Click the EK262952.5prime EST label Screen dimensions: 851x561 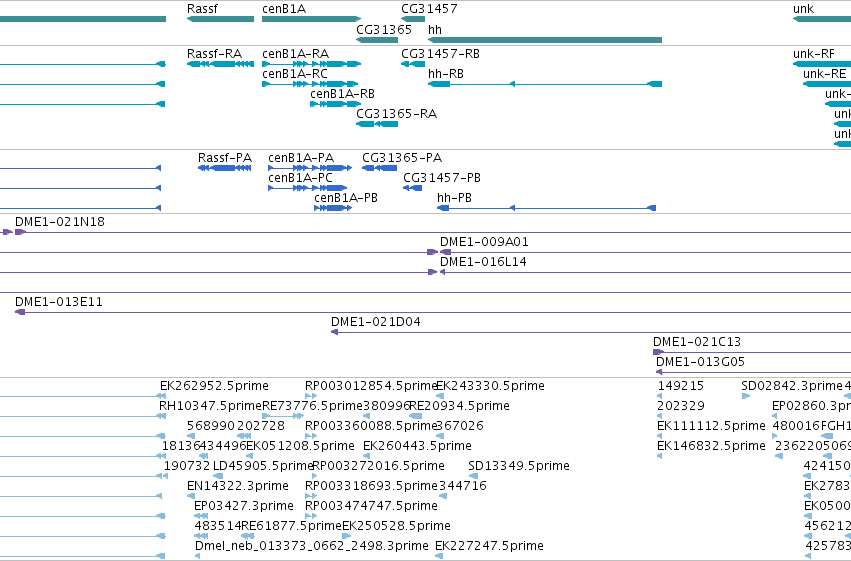tap(214, 386)
